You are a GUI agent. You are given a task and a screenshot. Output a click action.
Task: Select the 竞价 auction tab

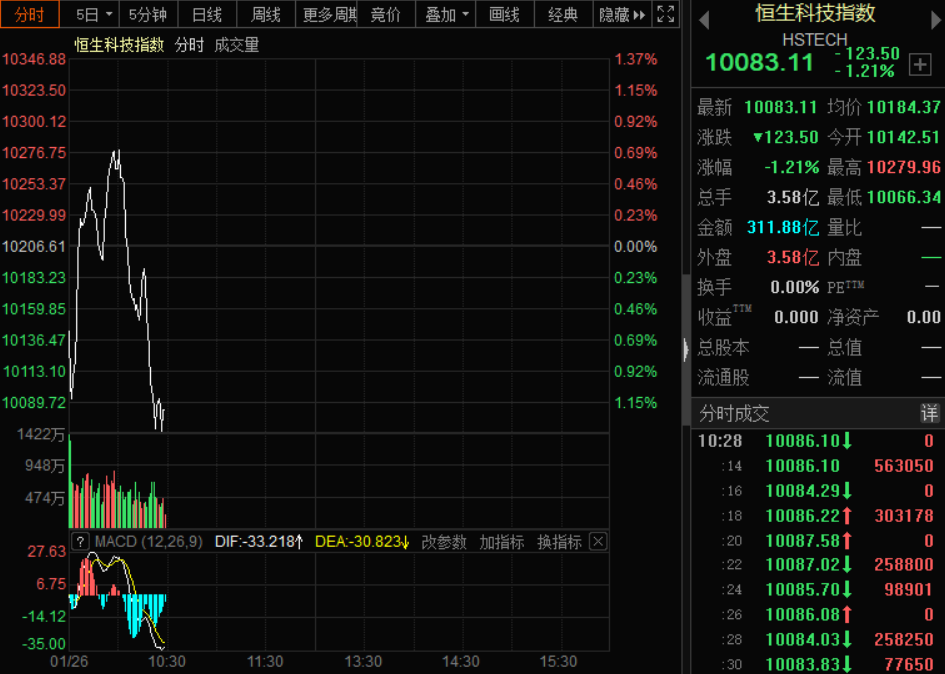pyautogui.click(x=386, y=14)
